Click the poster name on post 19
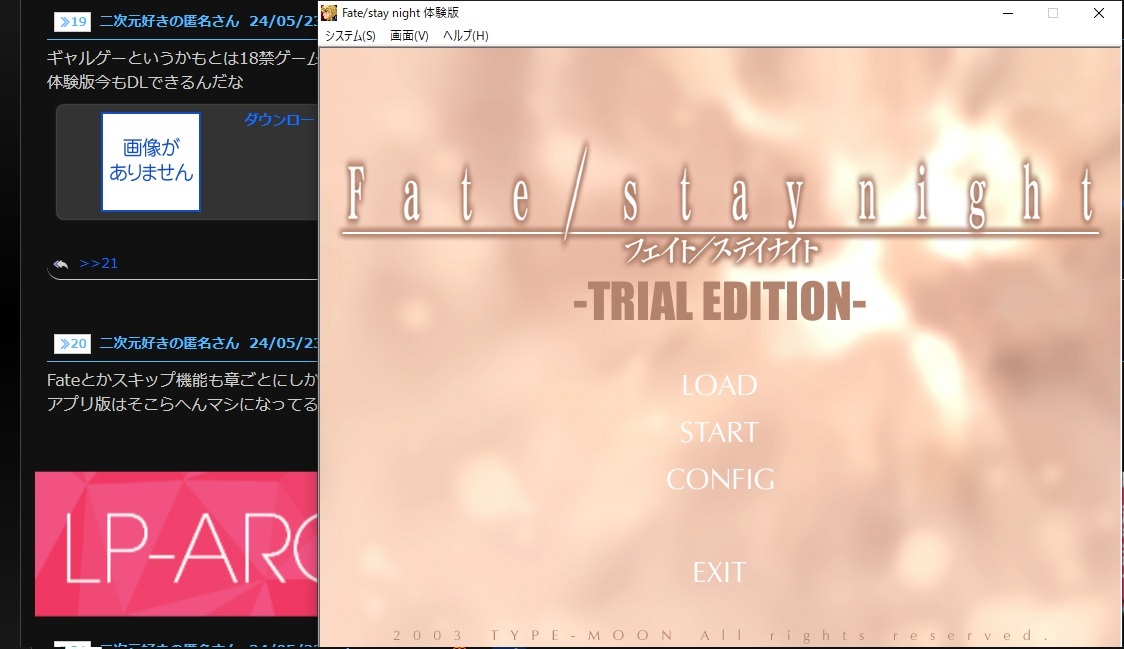 [169, 21]
